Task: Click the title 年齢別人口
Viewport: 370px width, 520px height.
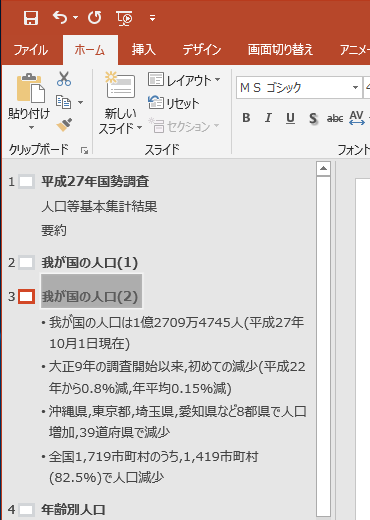Action: click(x=73, y=510)
